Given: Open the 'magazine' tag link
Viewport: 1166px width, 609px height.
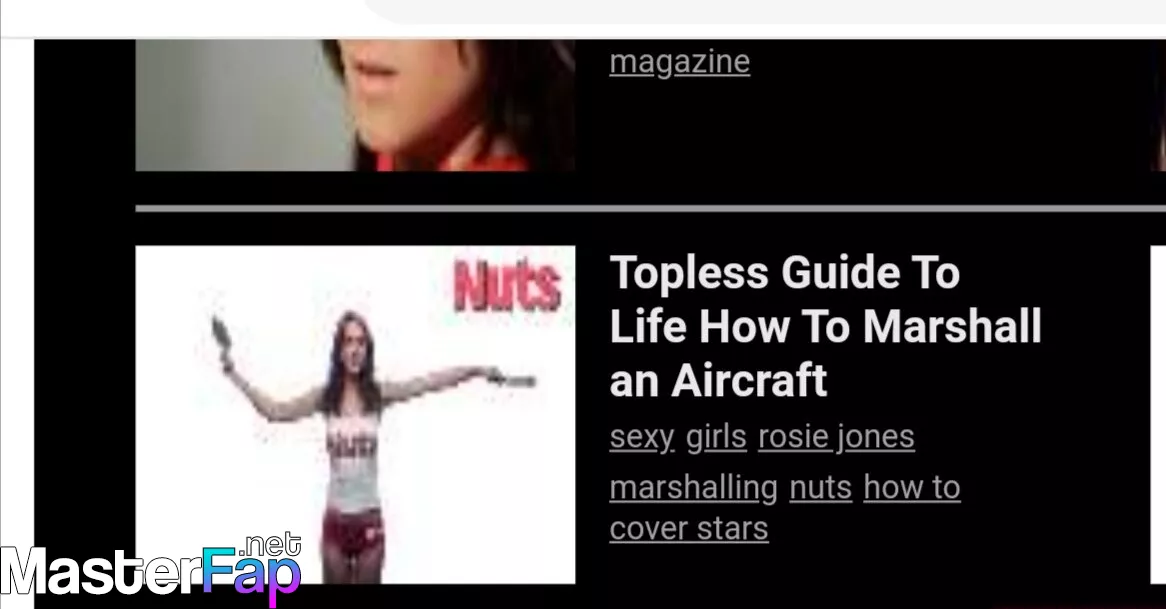Looking at the screenshot, I should pyautogui.click(x=680, y=62).
